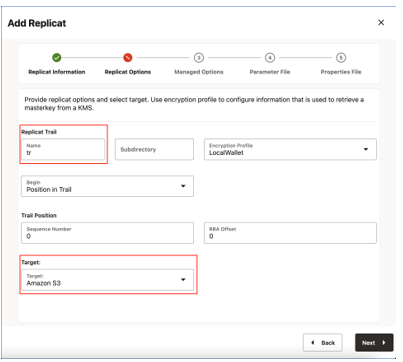
Task: Focus the Replicat Trail Name field
Action: coord(63,149)
